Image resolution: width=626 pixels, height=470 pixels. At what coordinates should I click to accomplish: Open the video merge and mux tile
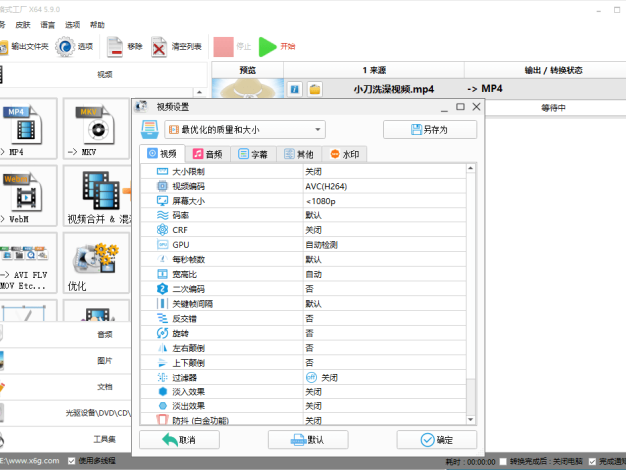click(97, 196)
